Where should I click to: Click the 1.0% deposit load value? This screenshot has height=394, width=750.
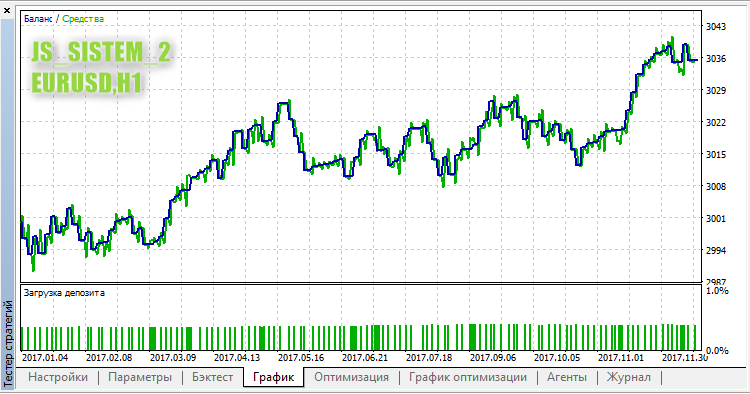coord(717,291)
